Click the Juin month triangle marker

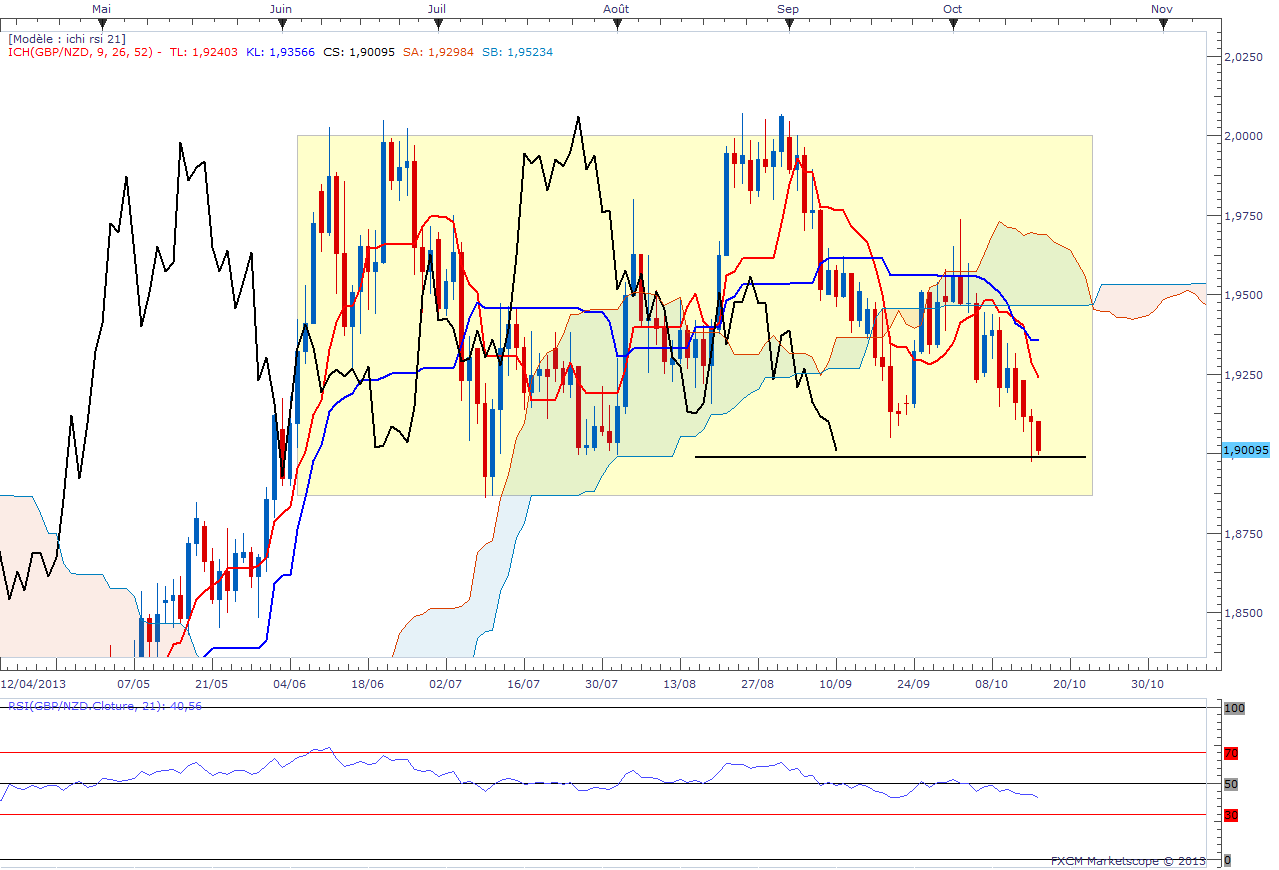[281, 23]
